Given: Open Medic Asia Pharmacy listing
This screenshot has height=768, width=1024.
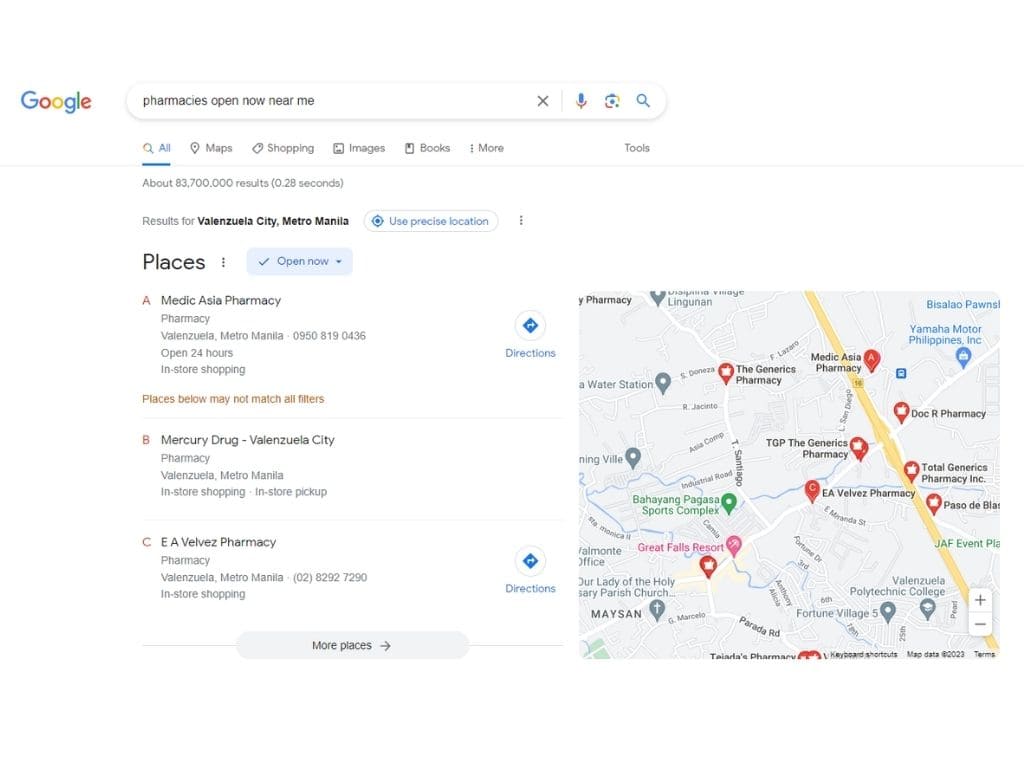Looking at the screenshot, I should pos(221,300).
